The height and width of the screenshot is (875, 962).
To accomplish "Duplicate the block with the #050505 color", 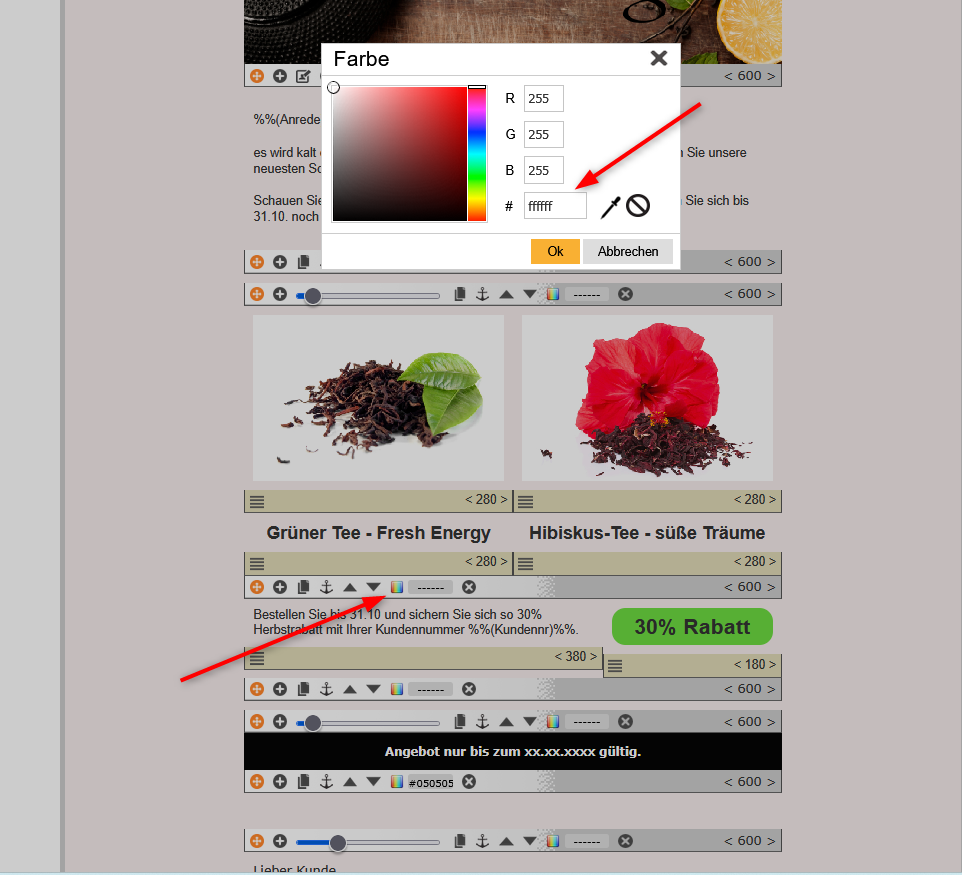I will (303, 782).
